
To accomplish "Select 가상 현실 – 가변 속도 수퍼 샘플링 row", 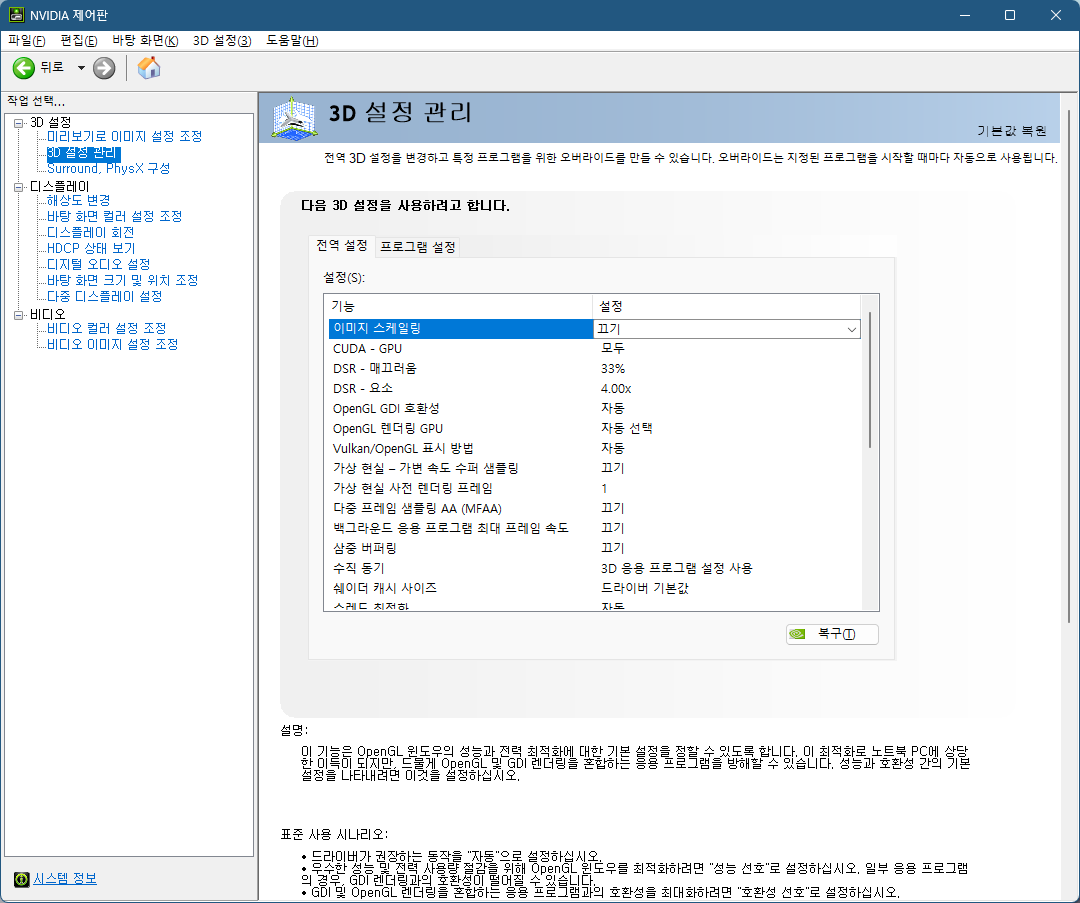I will [x=594, y=468].
